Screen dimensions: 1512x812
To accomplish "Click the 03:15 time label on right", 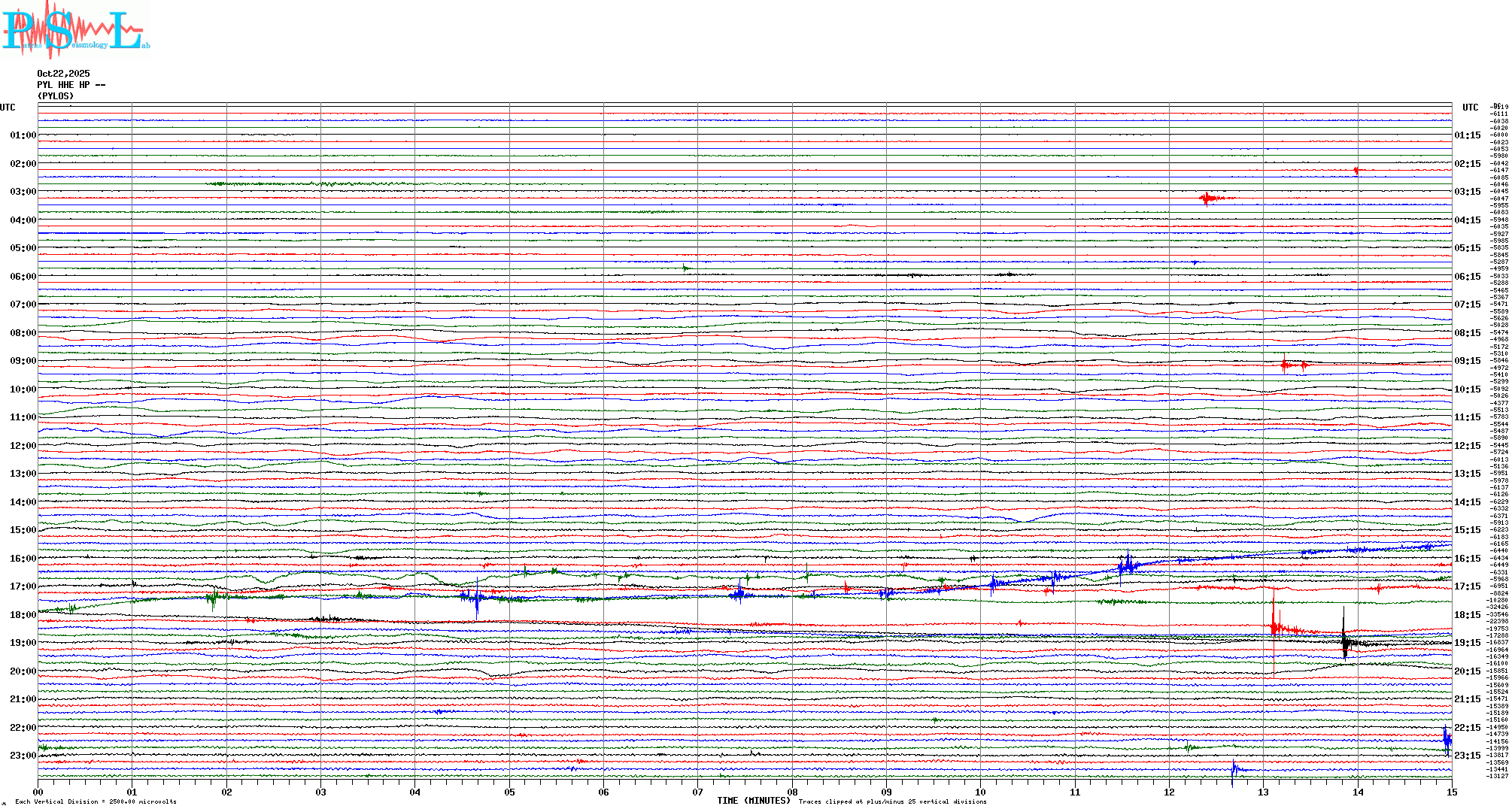I will (x=1467, y=192).
